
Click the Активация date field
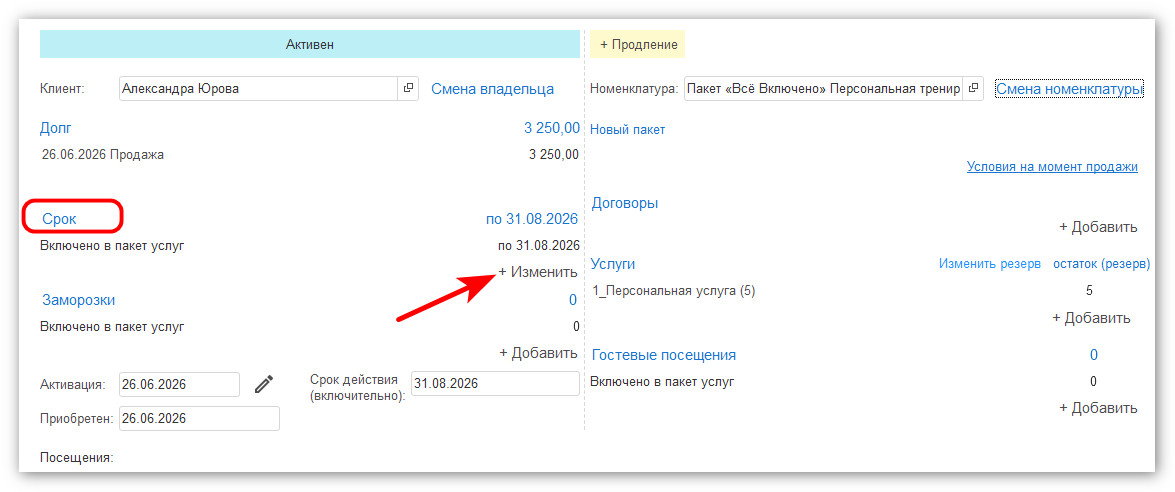point(179,385)
